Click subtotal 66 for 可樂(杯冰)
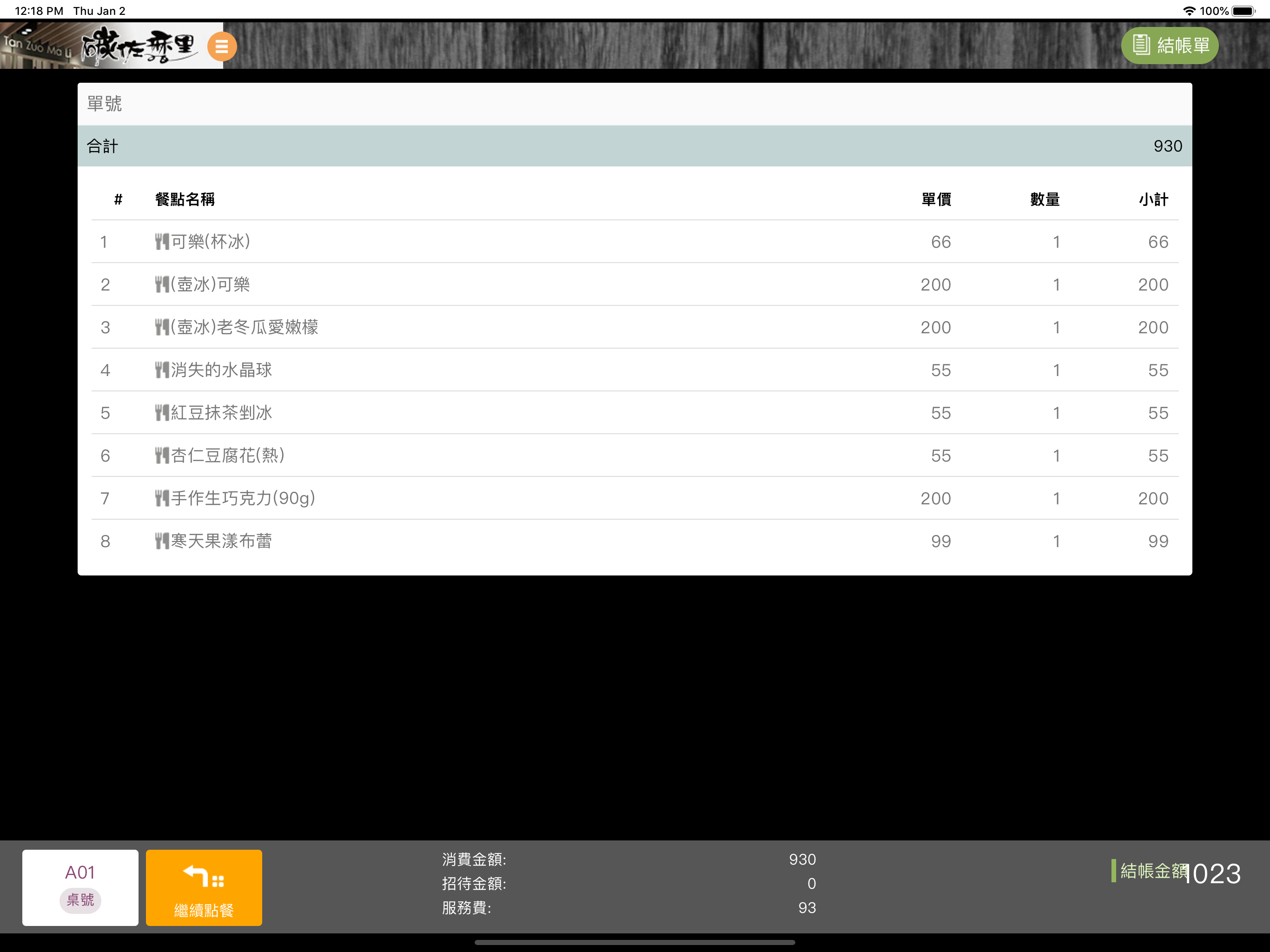Image resolution: width=1270 pixels, height=952 pixels. click(1158, 242)
